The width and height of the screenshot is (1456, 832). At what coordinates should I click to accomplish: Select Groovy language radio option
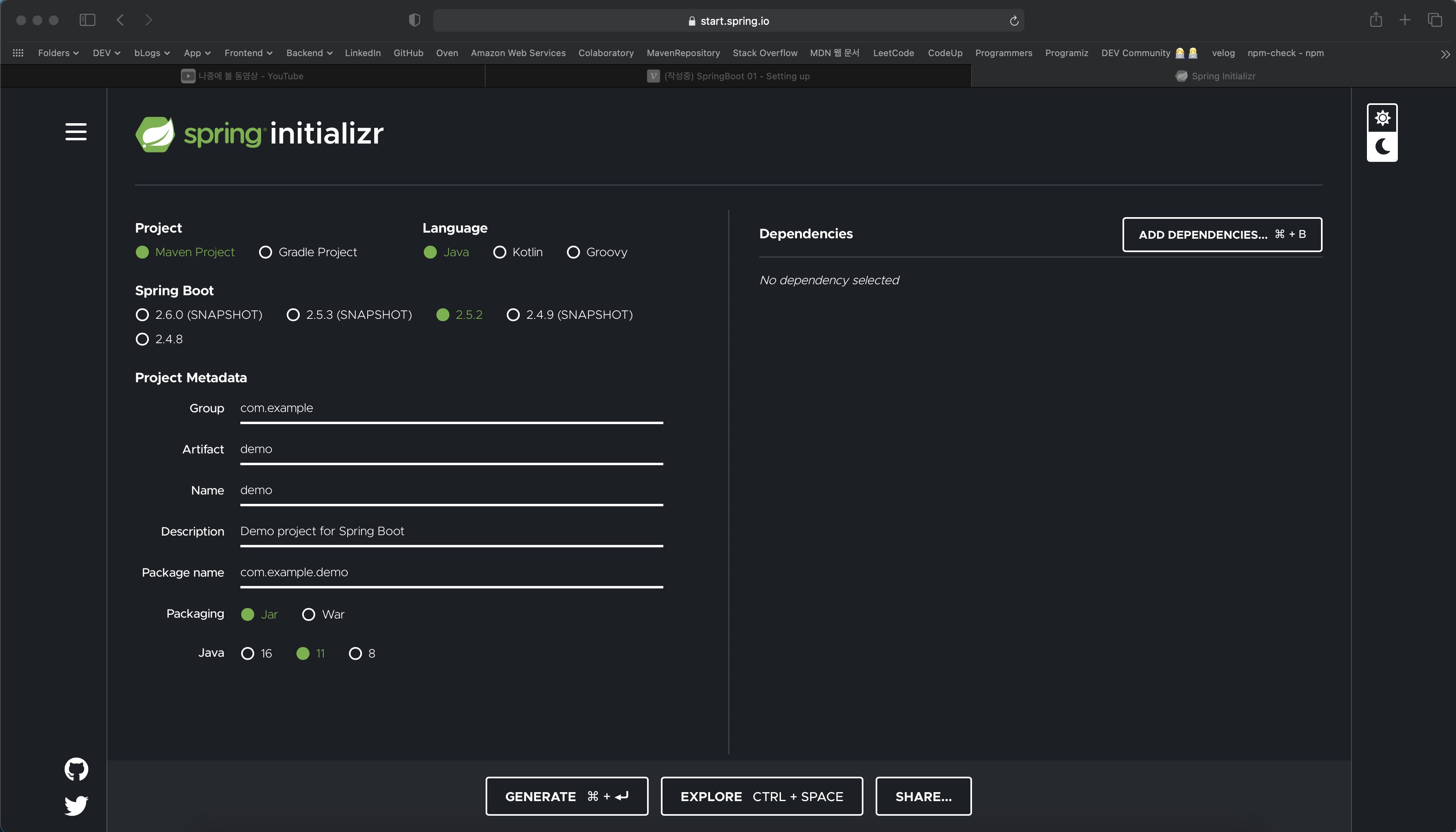pyautogui.click(x=597, y=252)
